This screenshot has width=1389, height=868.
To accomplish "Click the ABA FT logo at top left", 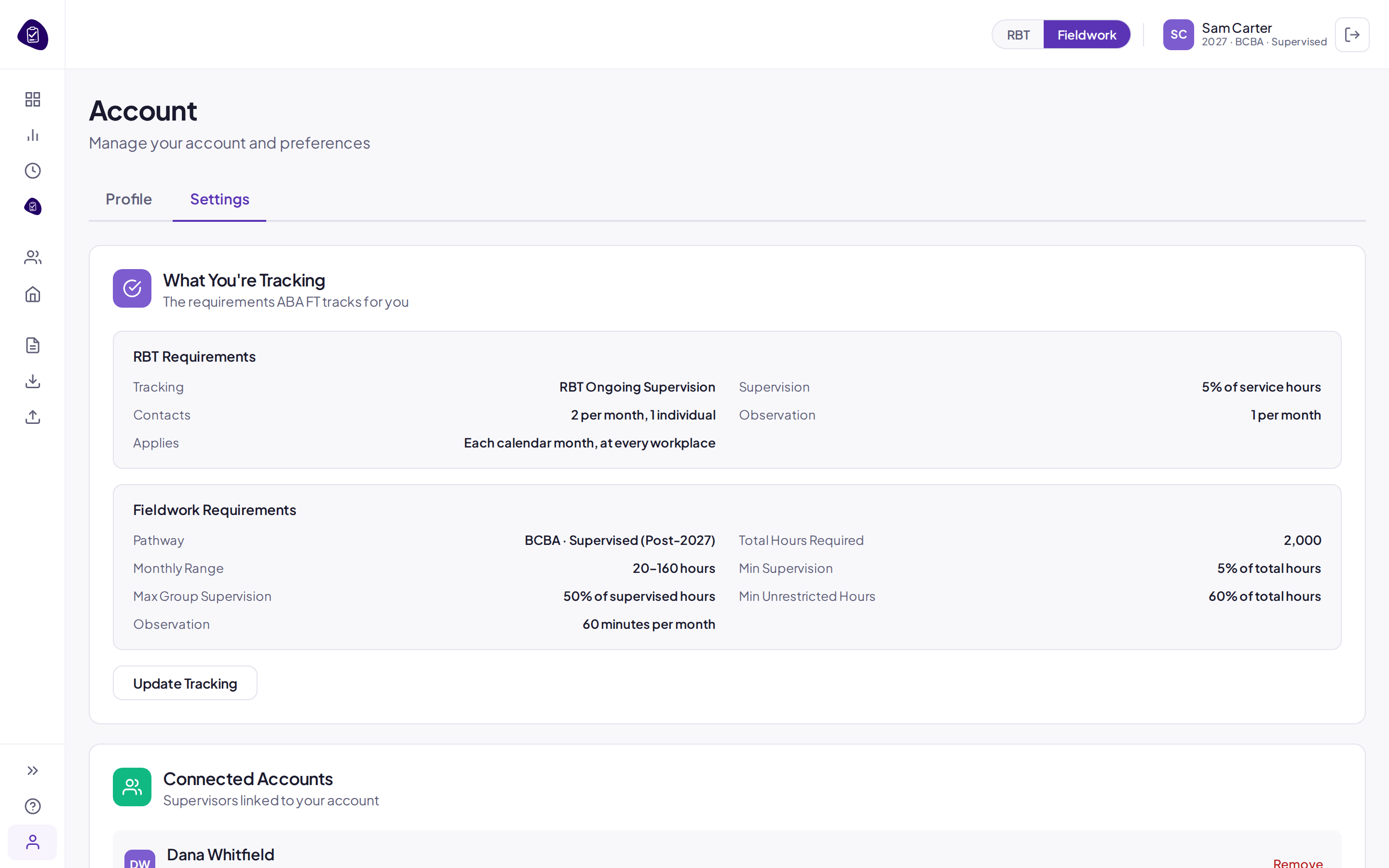I will coord(33,34).
